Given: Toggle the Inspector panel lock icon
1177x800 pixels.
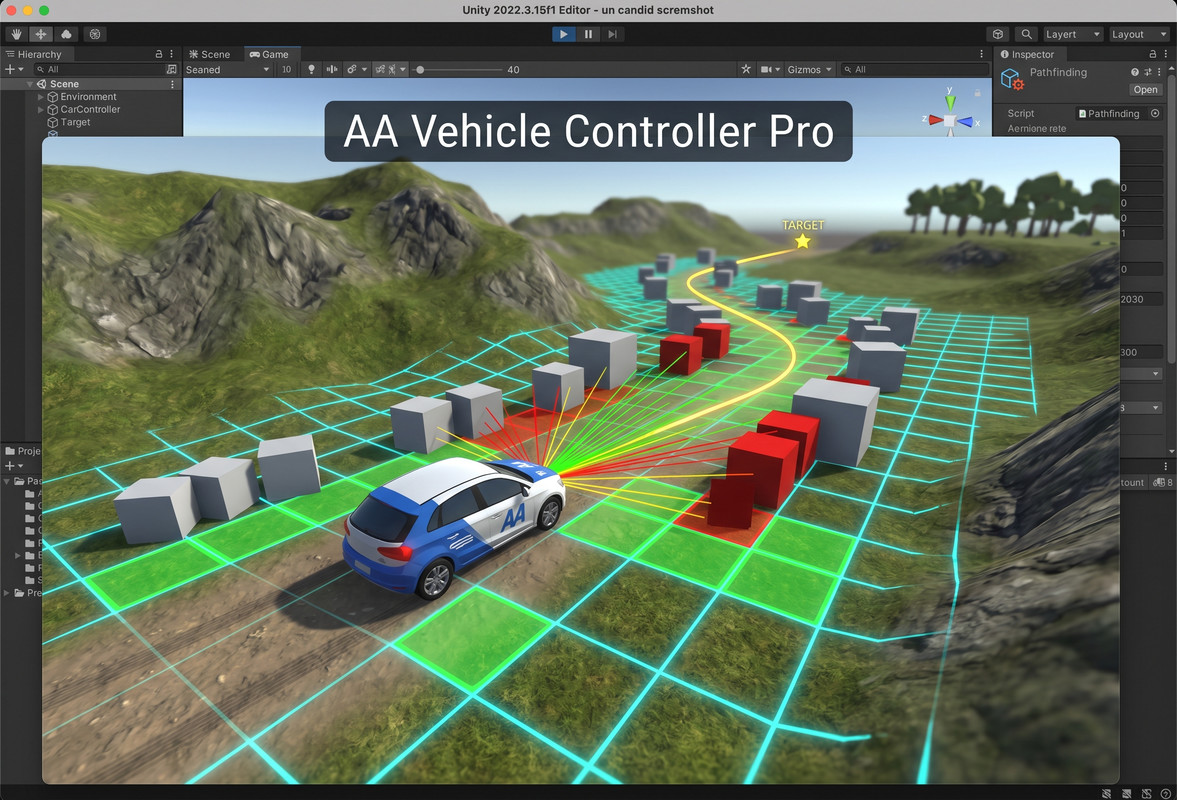Looking at the screenshot, I should pyautogui.click(x=1153, y=54).
